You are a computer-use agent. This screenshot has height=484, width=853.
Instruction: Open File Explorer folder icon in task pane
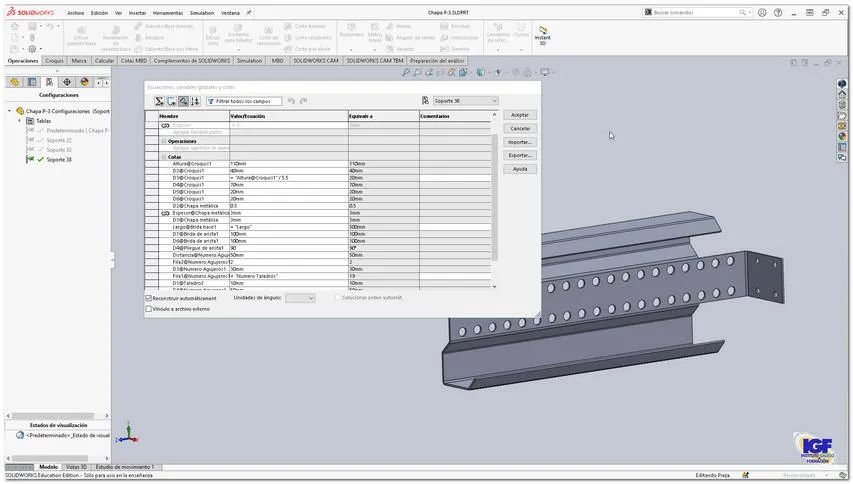tap(842, 115)
